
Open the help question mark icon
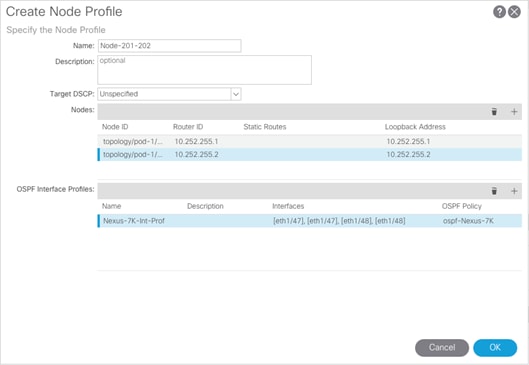(x=499, y=12)
